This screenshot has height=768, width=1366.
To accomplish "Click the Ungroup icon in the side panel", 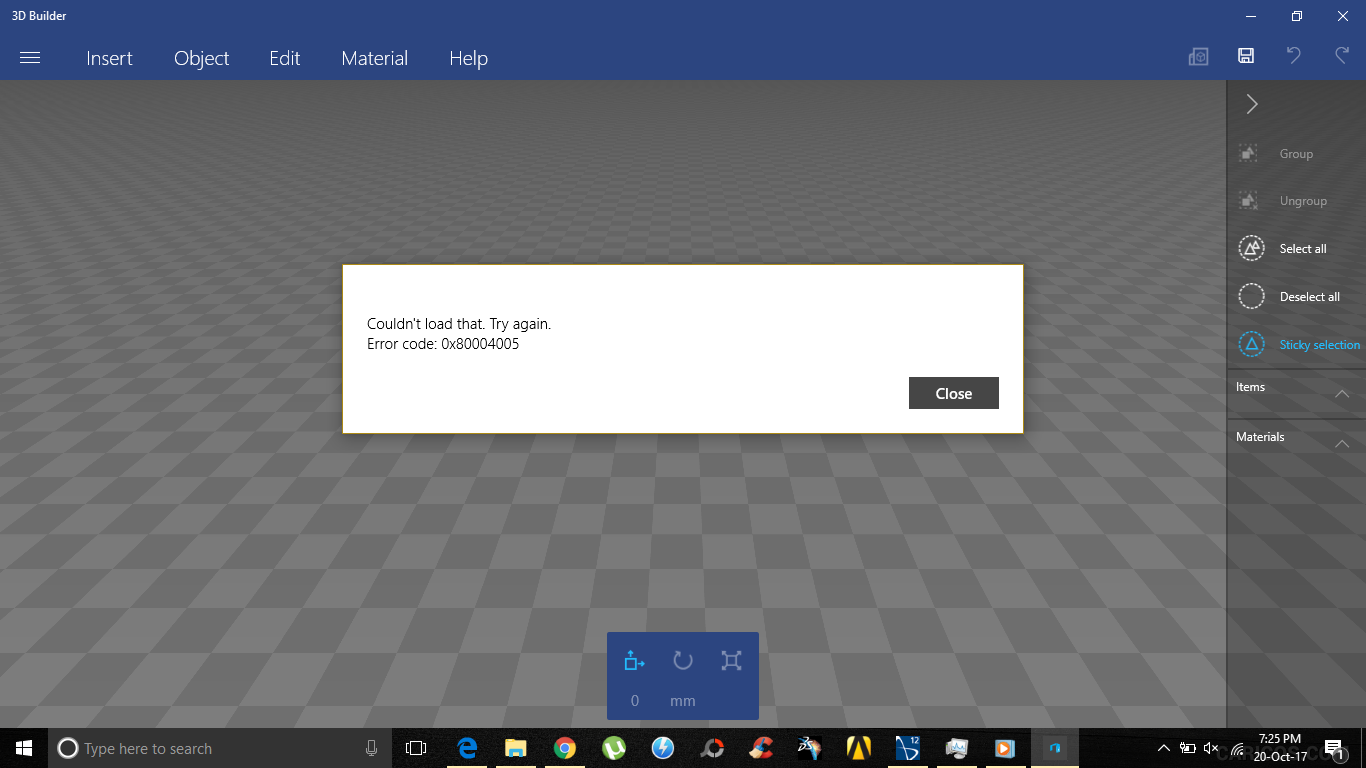I will point(1249,201).
